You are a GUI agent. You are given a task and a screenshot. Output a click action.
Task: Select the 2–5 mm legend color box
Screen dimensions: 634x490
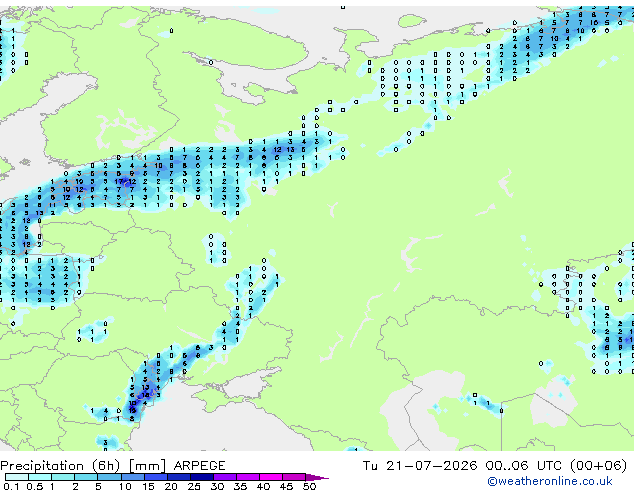(86, 477)
